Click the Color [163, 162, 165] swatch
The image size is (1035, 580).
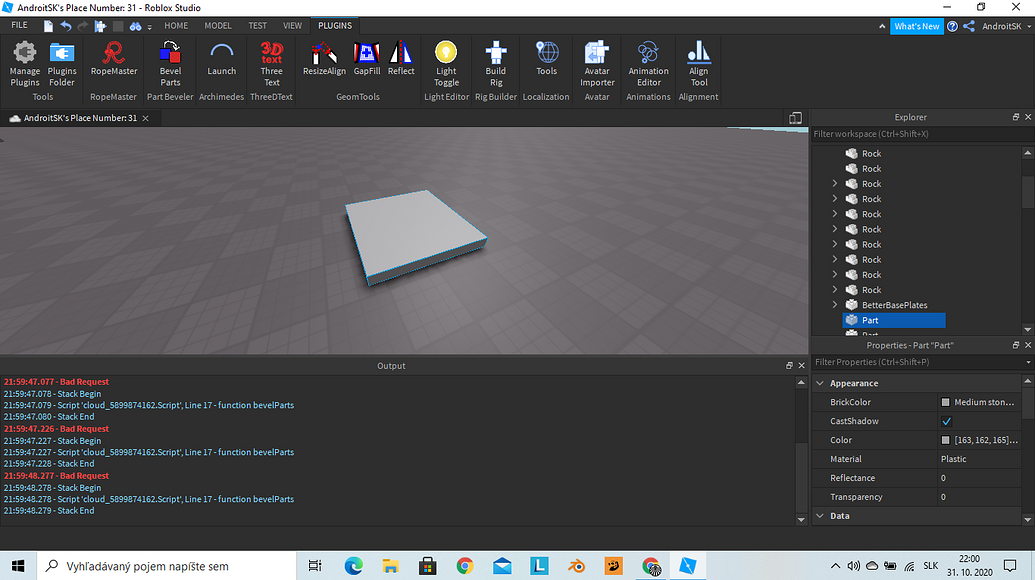(x=945, y=440)
